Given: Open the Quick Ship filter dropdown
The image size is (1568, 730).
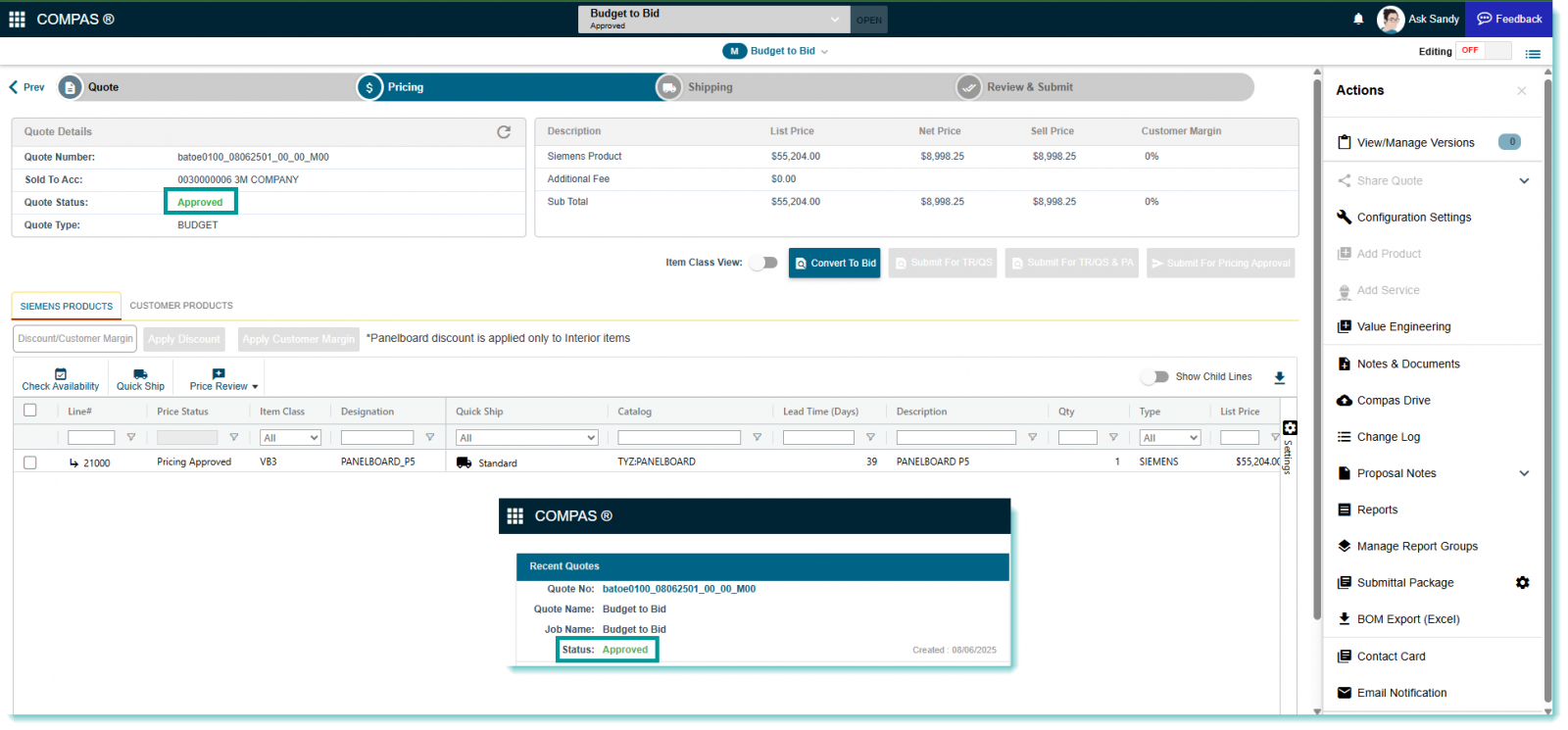Looking at the screenshot, I should (527, 438).
